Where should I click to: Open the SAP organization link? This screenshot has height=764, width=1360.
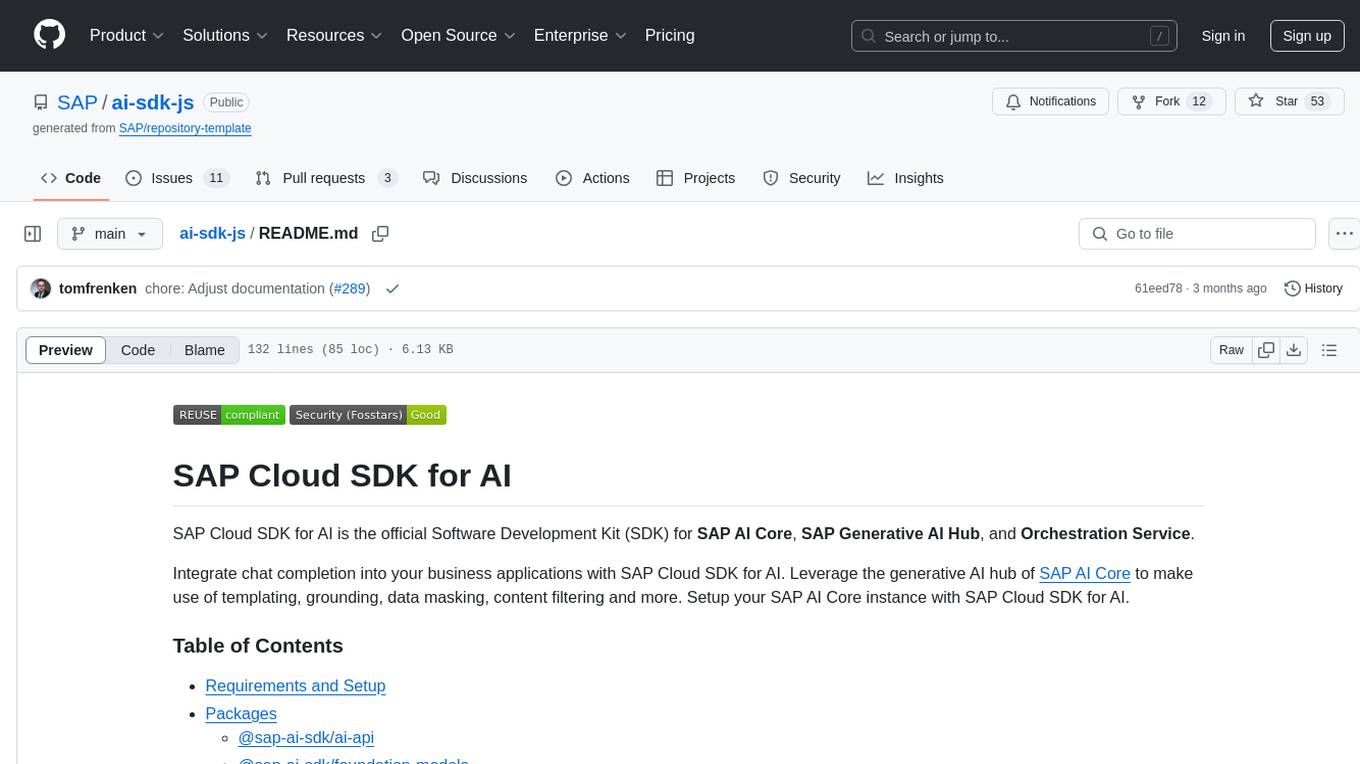tap(77, 102)
